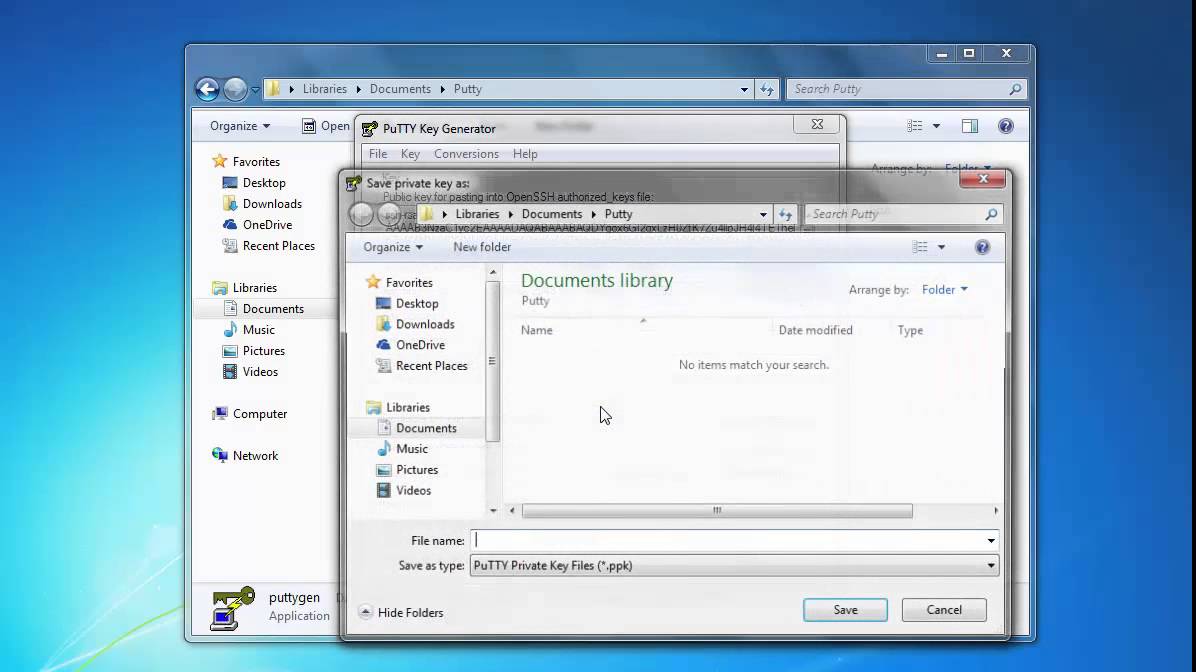Collapse the navigation pane with Hide Folders

[401, 613]
